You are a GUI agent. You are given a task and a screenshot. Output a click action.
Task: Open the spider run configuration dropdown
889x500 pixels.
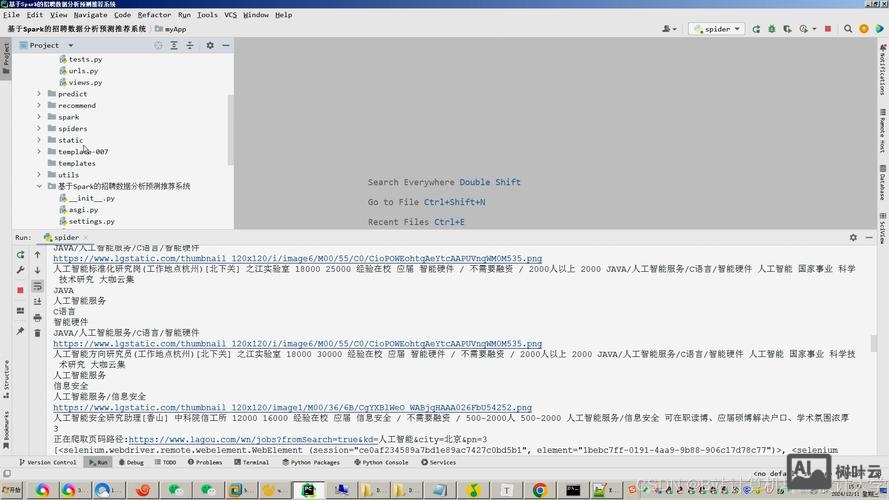click(717, 29)
